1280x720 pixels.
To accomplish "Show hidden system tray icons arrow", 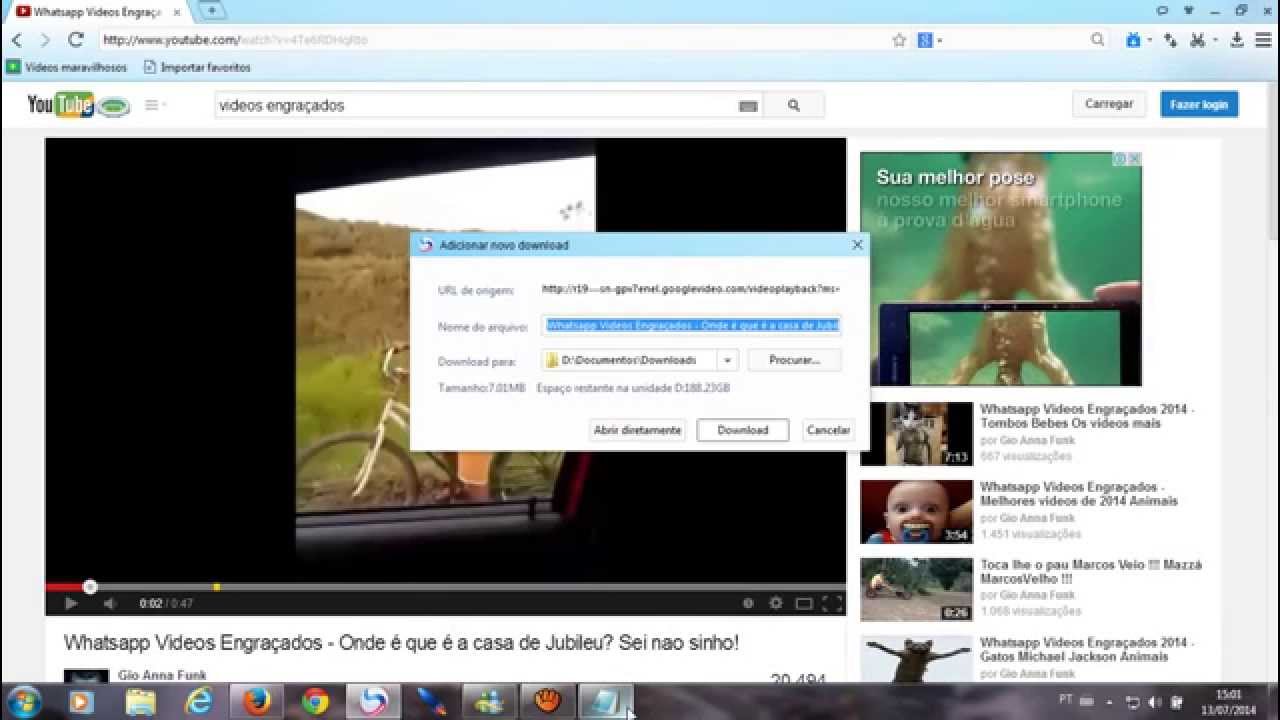I will pos(1110,702).
